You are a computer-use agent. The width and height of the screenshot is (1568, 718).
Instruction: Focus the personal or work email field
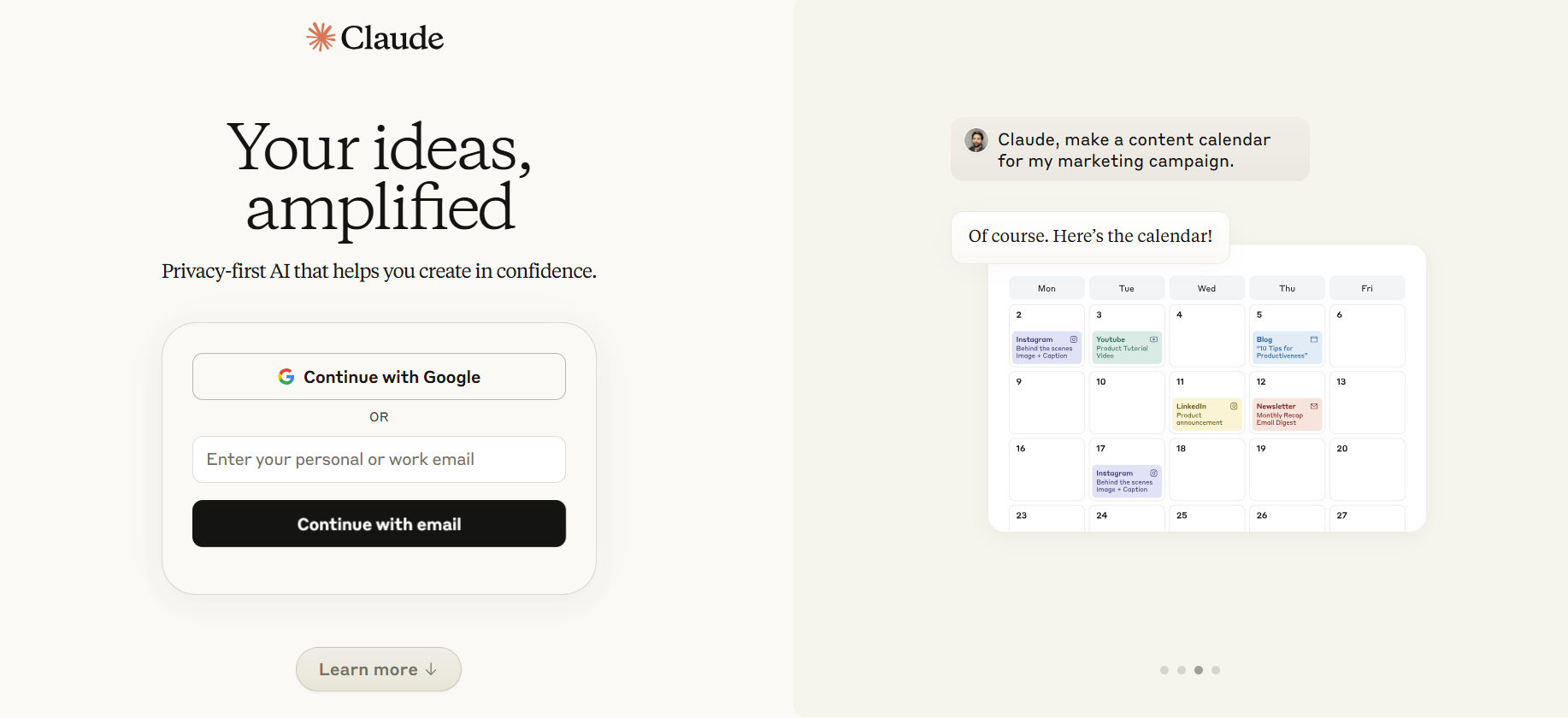[x=379, y=460]
